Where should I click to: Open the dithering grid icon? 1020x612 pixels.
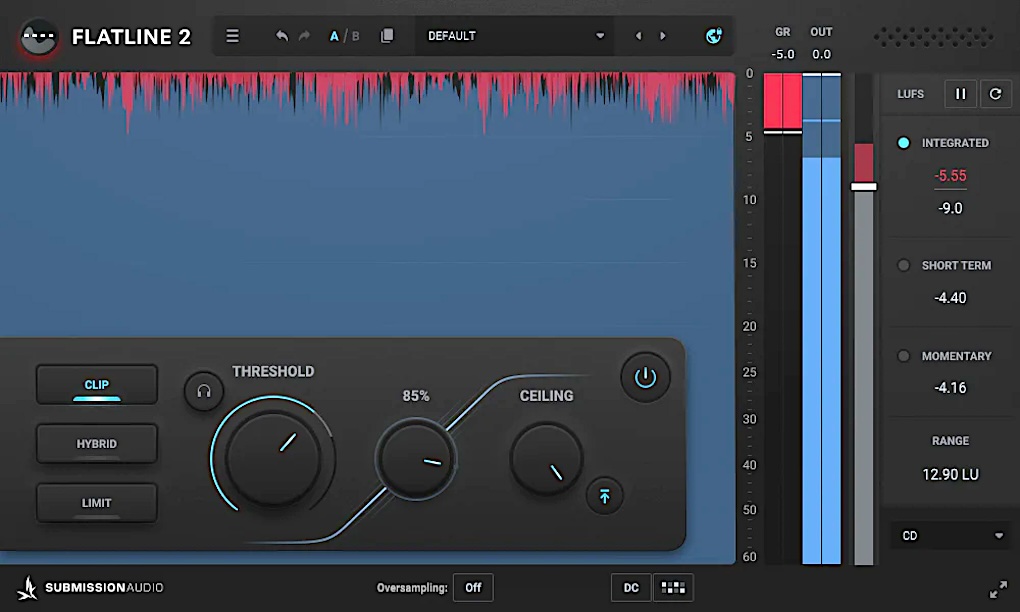tap(672, 587)
